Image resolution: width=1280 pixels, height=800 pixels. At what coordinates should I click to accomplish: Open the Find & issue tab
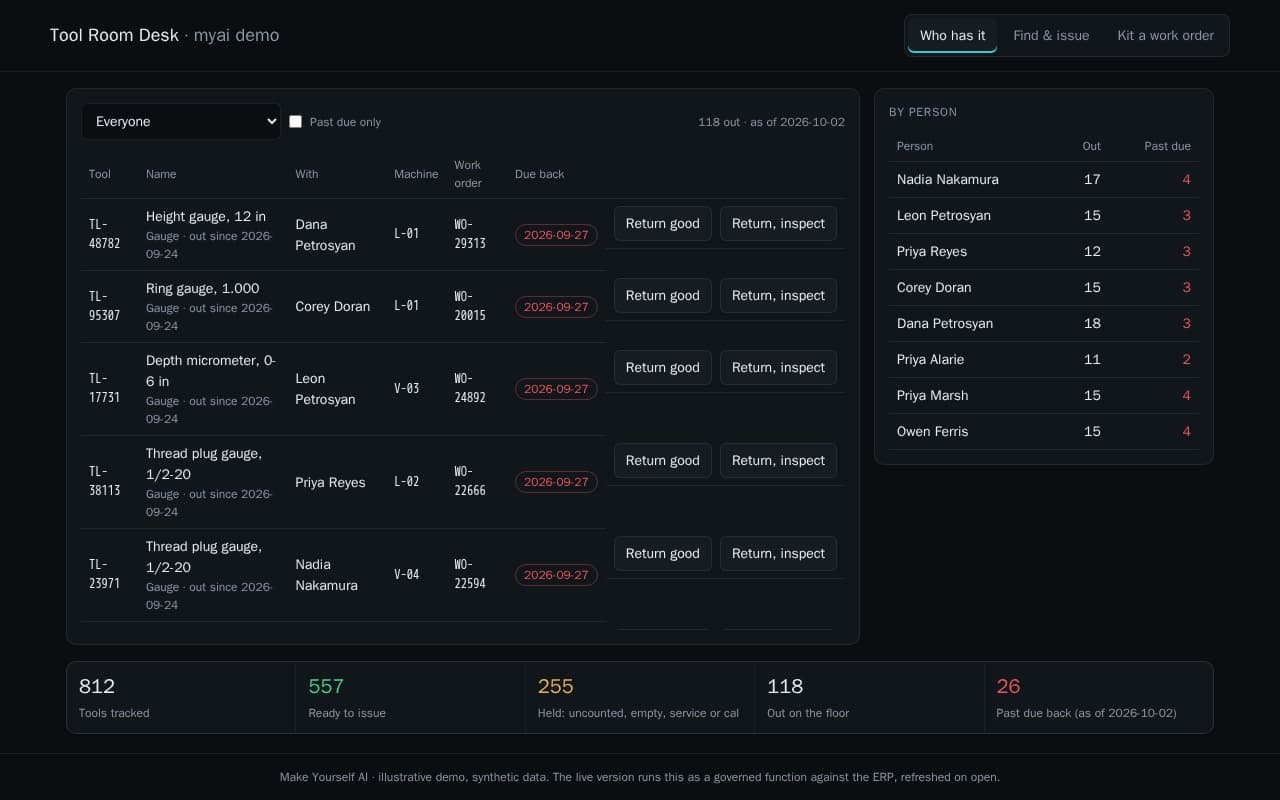coord(1051,35)
